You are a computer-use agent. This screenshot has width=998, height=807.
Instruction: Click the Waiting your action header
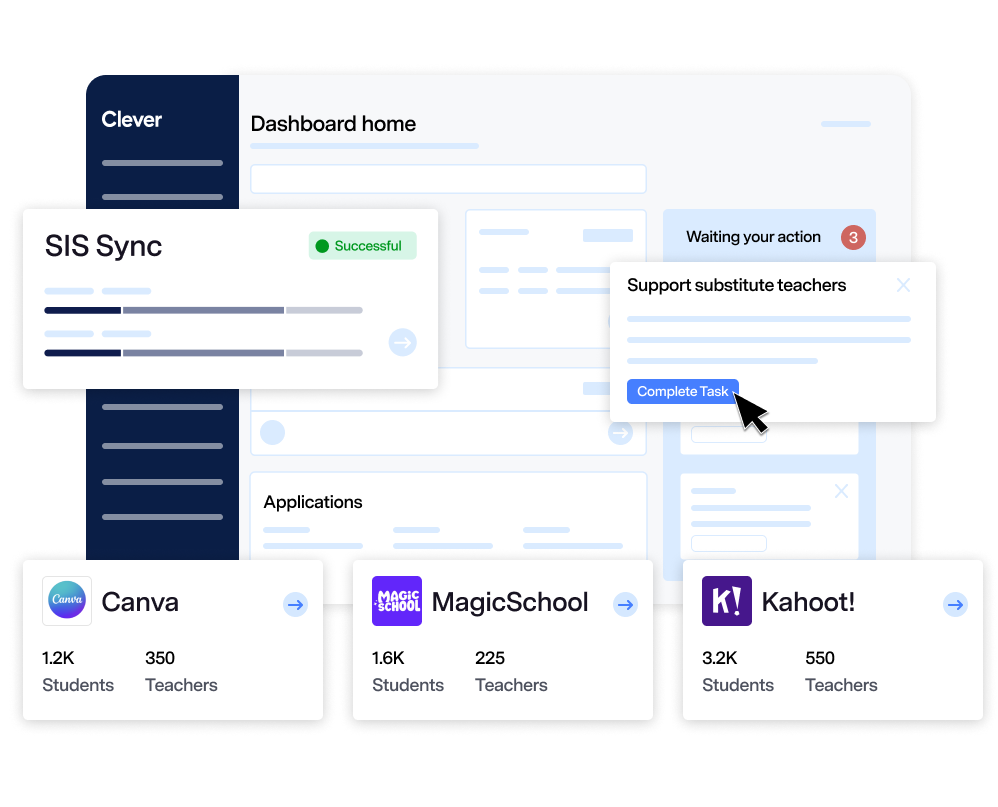[x=753, y=237]
